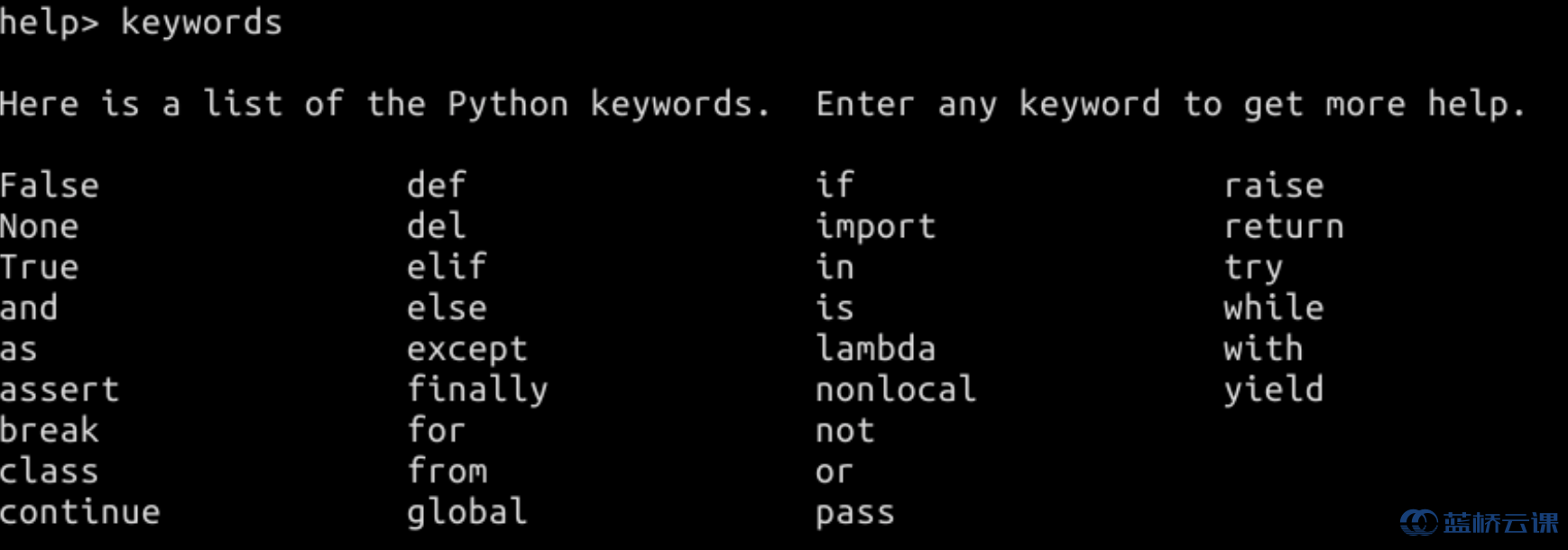The width and height of the screenshot is (1568, 550).
Task: Click the 'pass' keyword
Action: pyautogui.click(x=855, y=514)
